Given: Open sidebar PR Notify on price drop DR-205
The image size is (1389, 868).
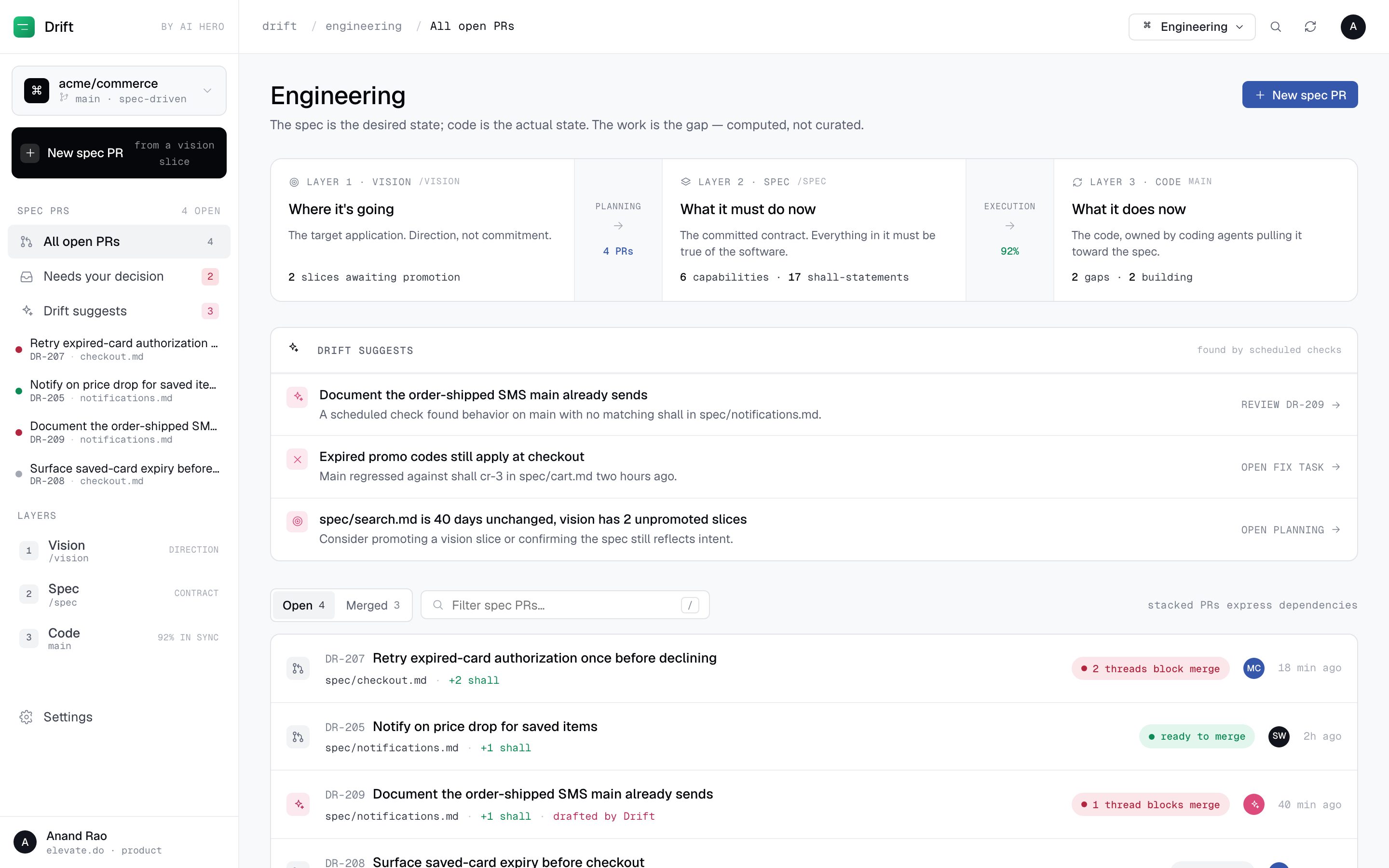Looking at the screenshot, I should click(119, 391).
